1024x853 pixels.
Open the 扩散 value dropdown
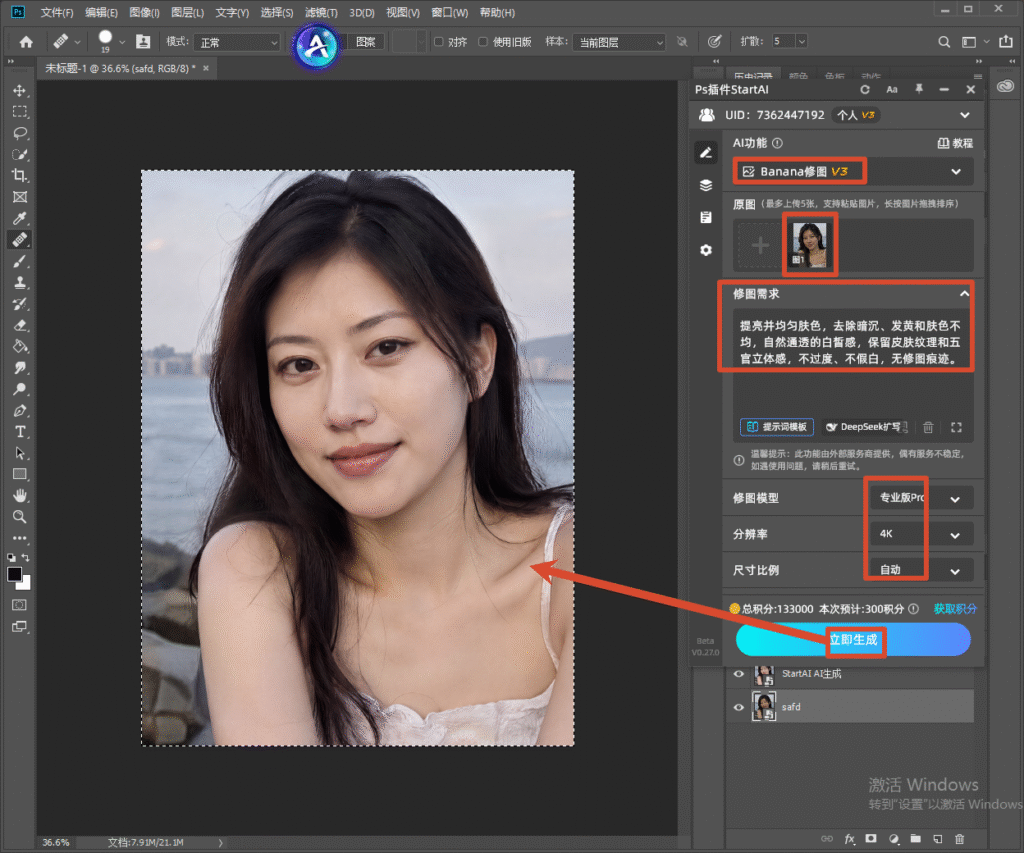pos(801,41)
